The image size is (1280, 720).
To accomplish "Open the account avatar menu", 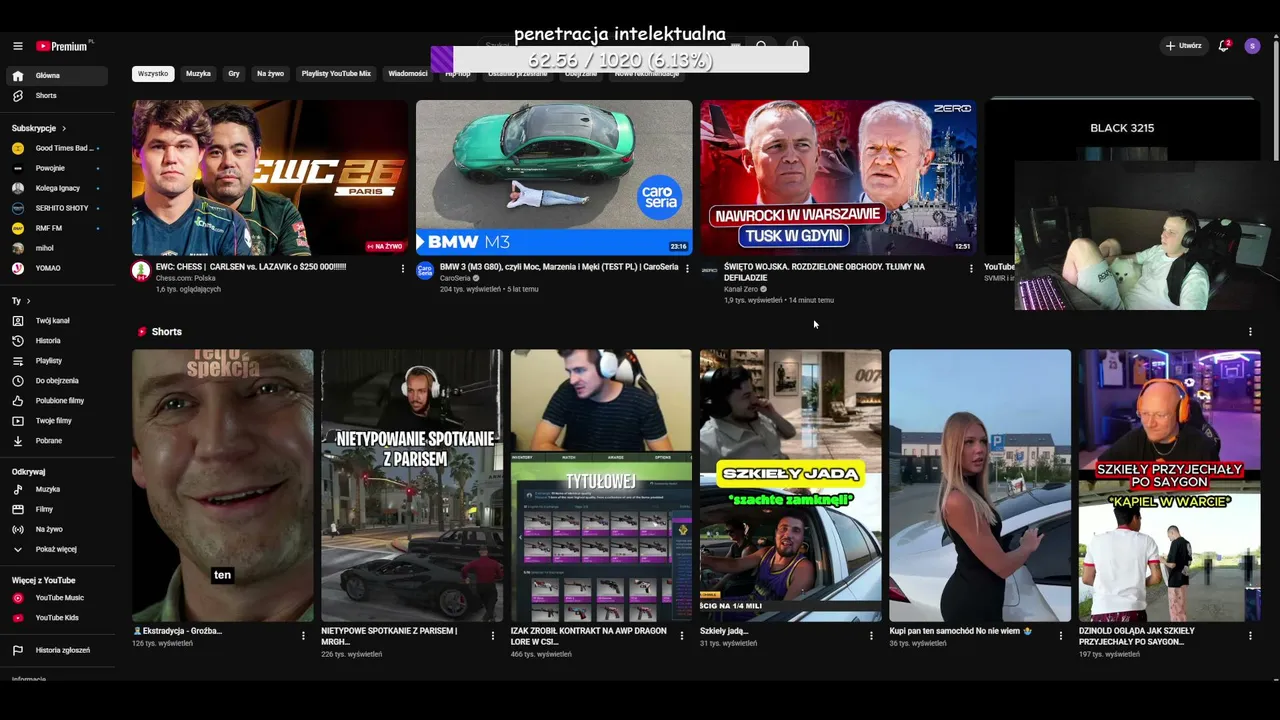I will tap(1252, 46).
